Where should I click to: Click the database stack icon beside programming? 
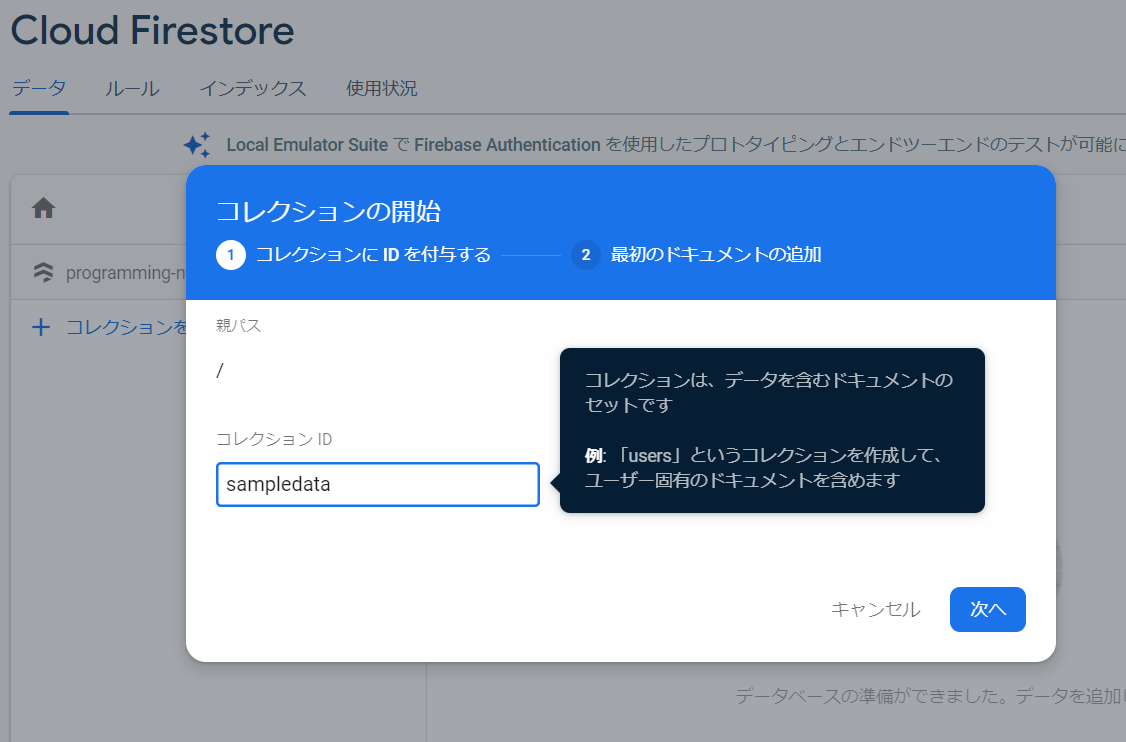click(44, 272)
